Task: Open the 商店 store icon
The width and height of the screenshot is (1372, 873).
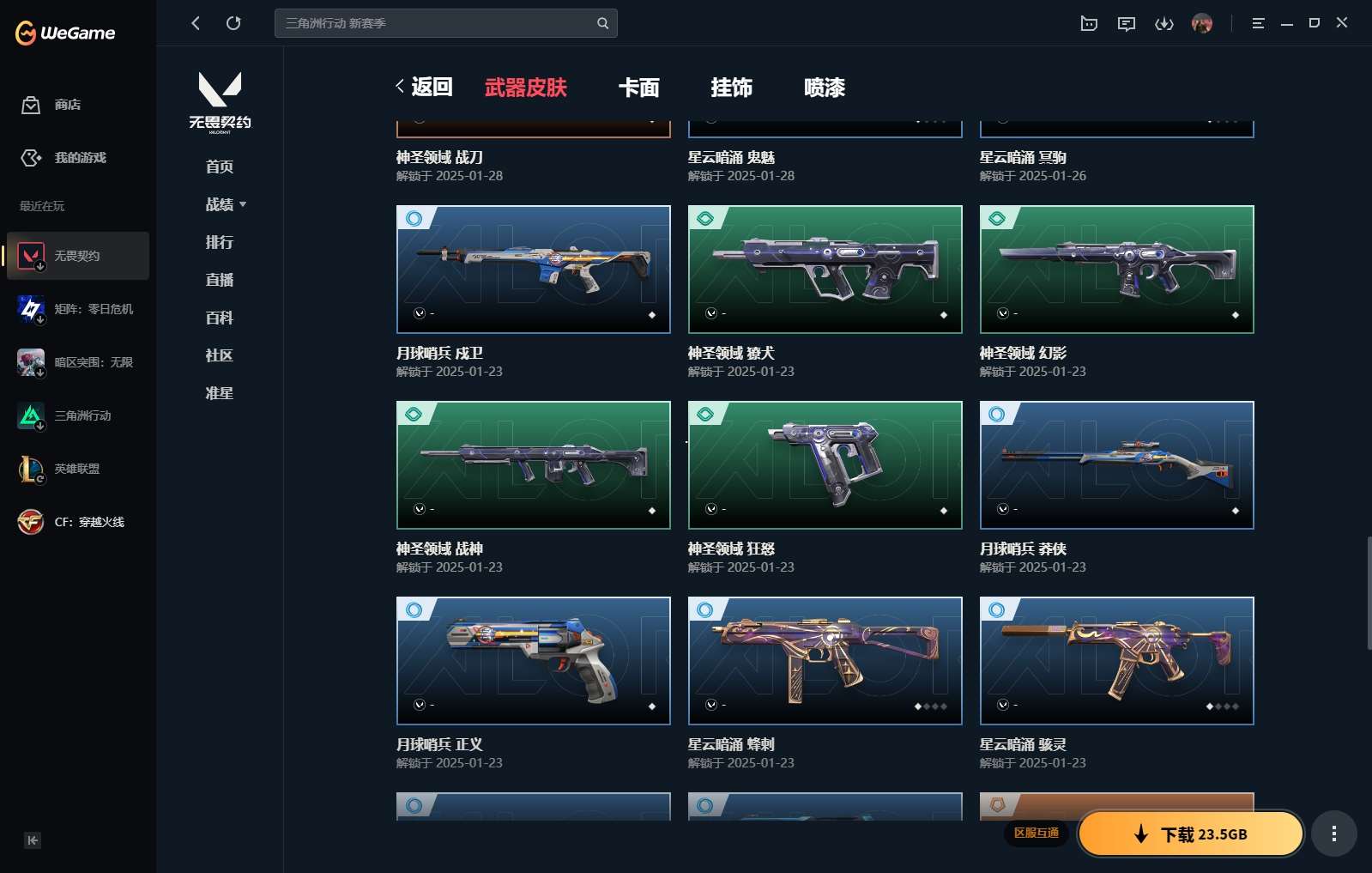Action: (x=31, y=105)
